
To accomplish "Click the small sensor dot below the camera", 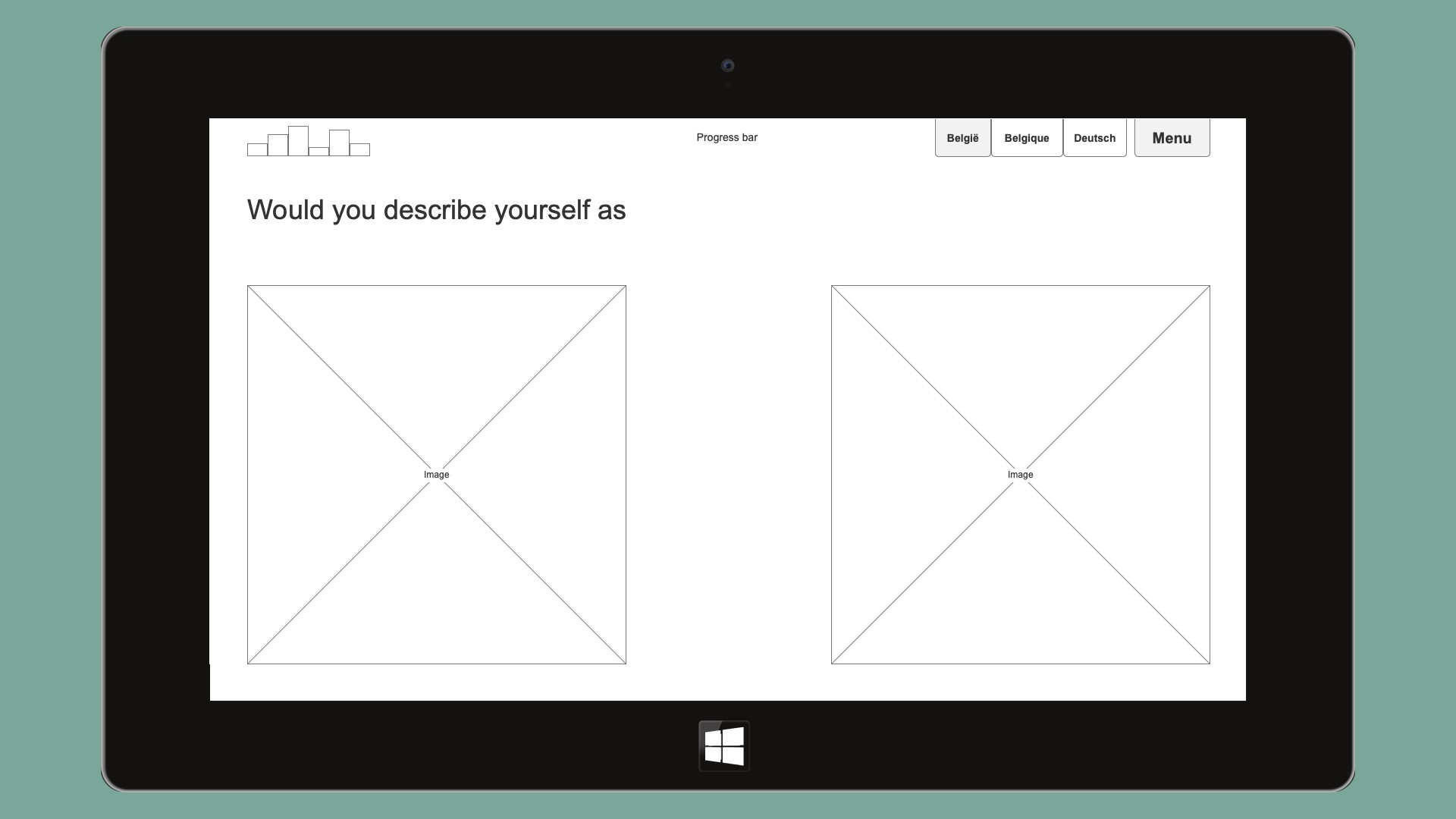I will (x=728, y=86).
